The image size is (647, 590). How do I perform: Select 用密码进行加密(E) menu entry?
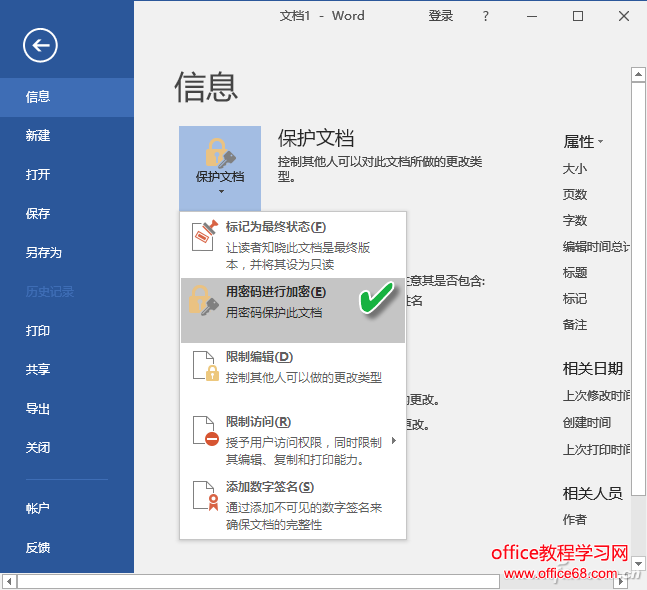click(293, 310)
